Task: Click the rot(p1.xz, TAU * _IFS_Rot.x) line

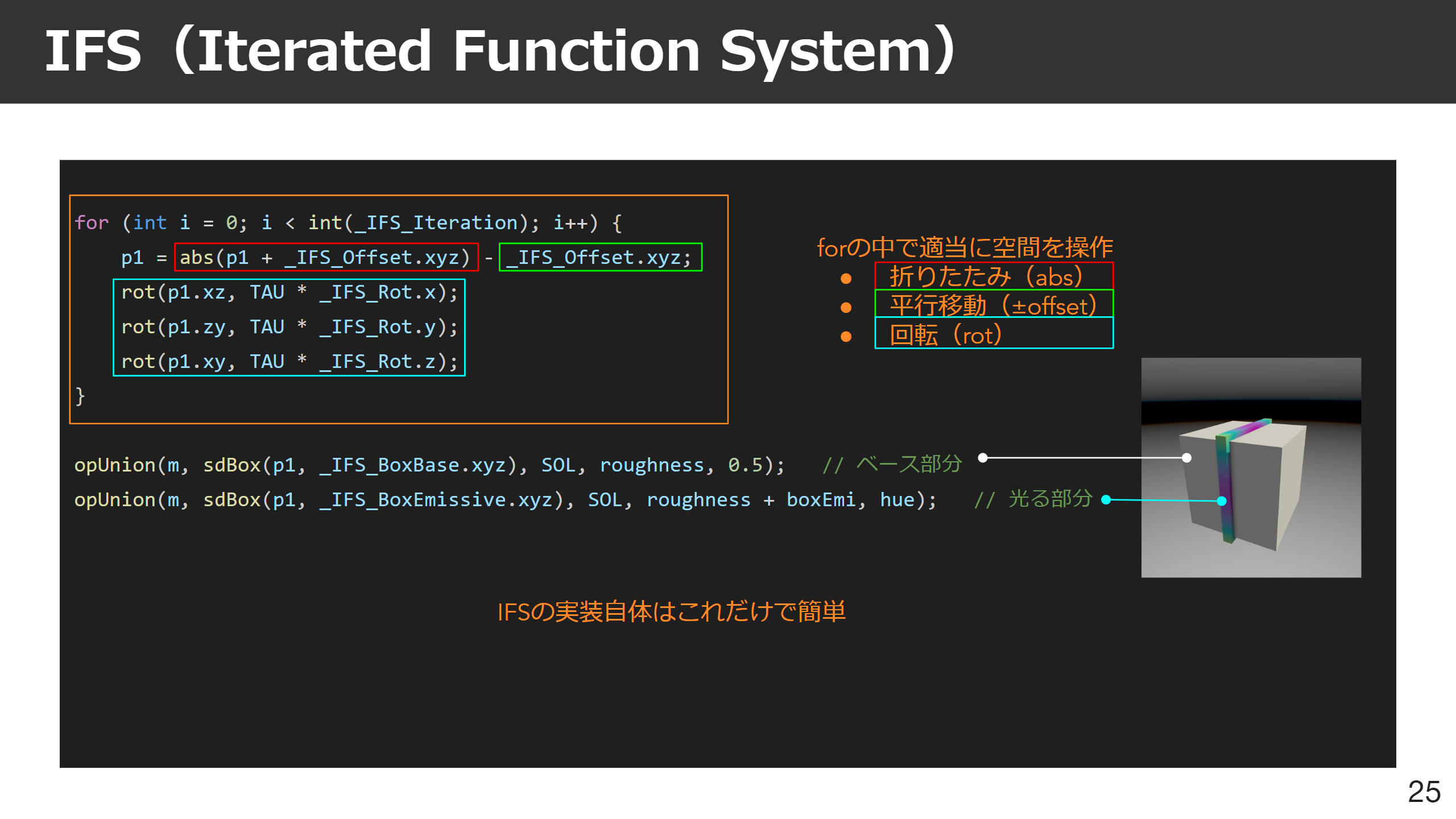Action: 289,292
